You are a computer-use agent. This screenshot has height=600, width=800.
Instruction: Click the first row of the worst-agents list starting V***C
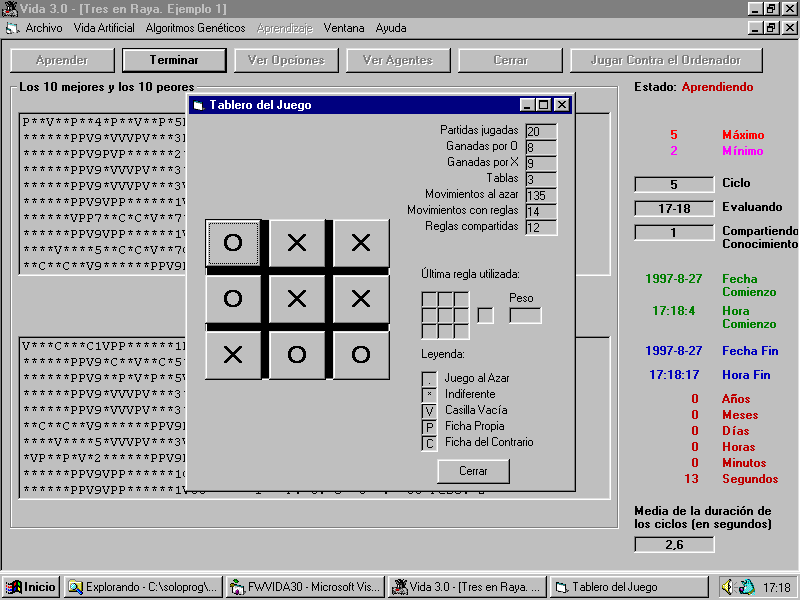(x=104, y=346)
